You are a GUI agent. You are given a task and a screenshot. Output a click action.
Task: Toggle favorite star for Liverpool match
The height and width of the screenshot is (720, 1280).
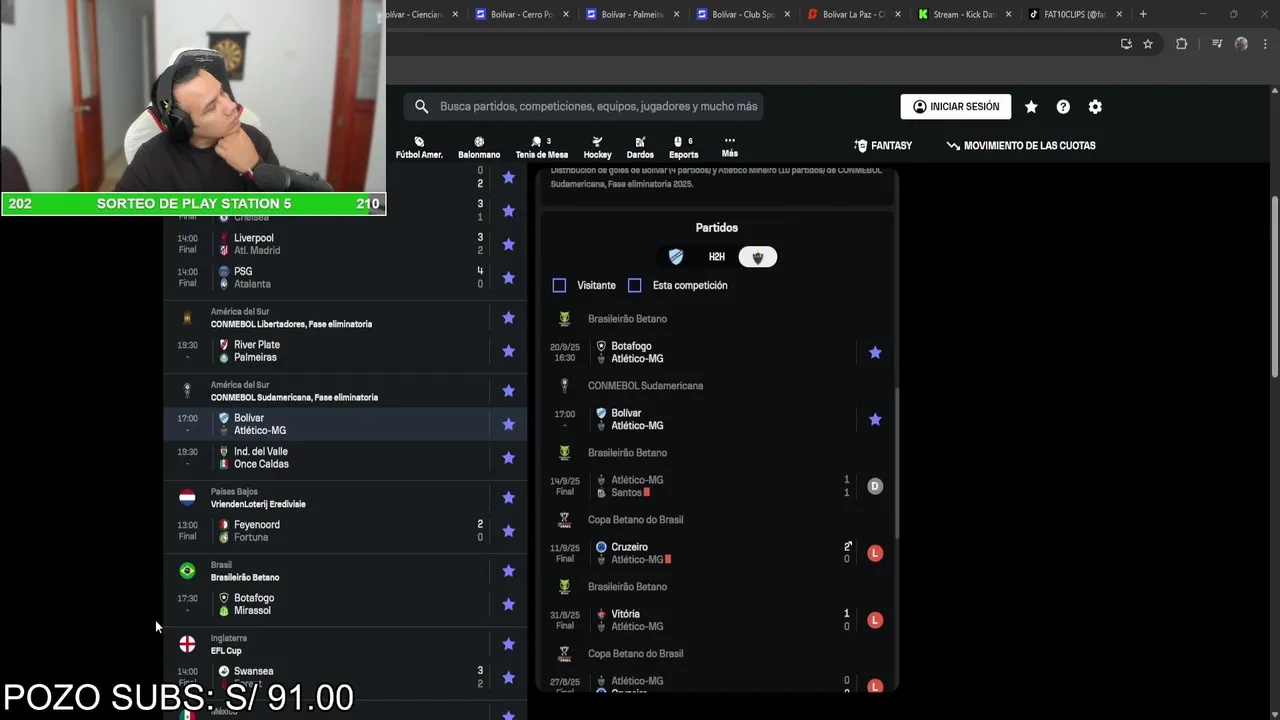click(x=508, y=244)
